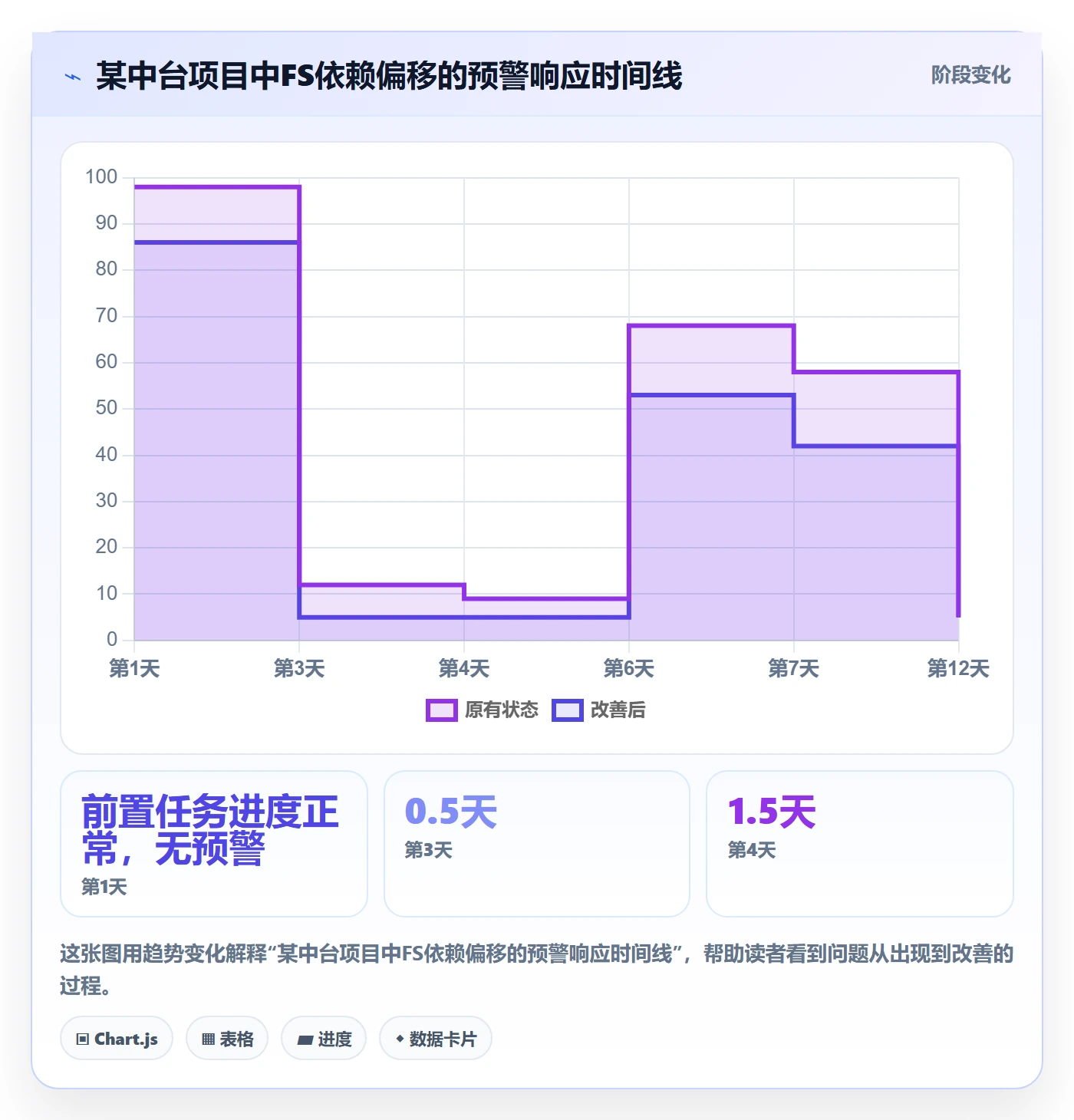Click the grid icon on the 表格 chip
Image resolution: width=1074 pixels, height=1120 pixels.
(x=208, y=1039)
